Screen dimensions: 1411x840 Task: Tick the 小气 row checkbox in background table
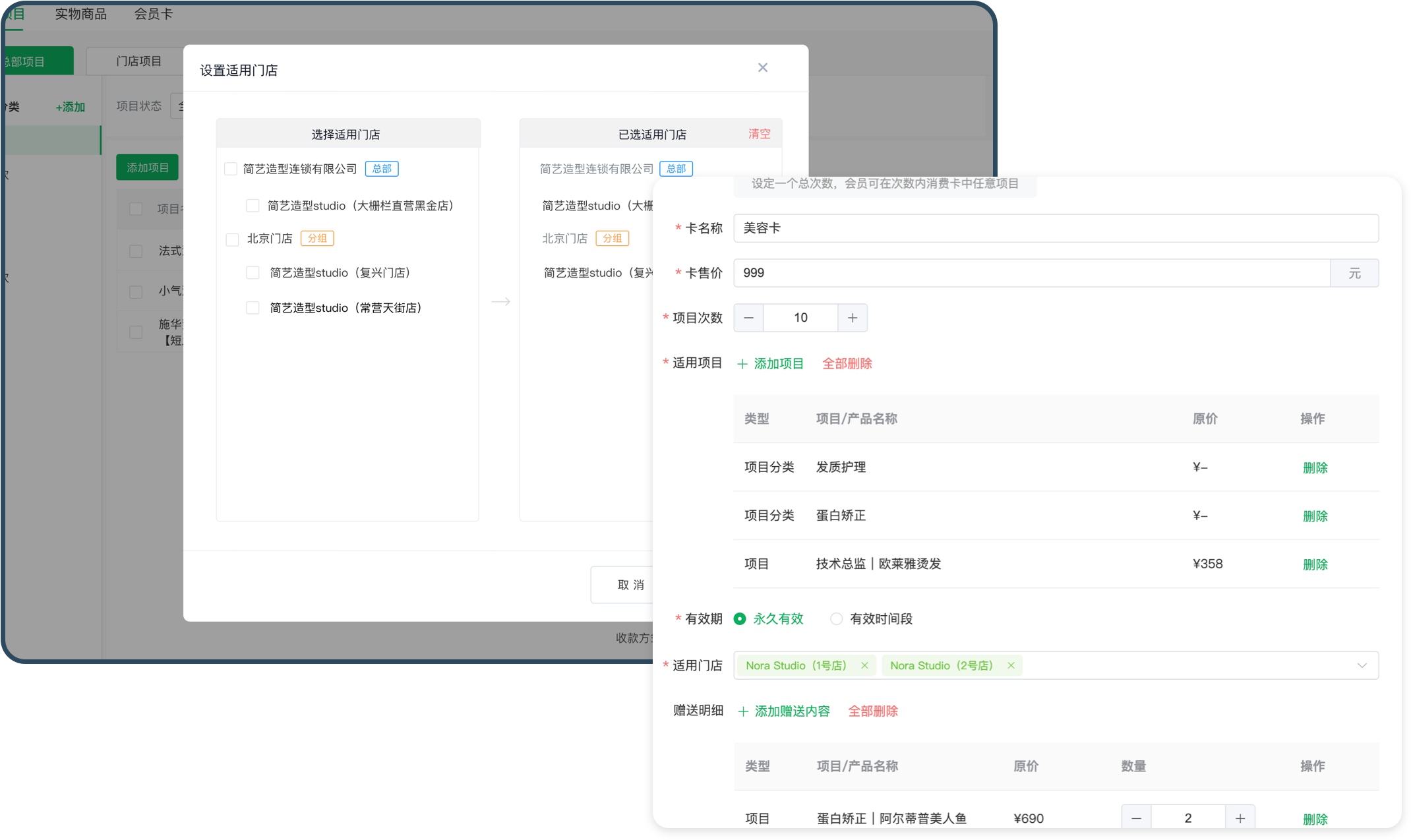click(136, 291)
